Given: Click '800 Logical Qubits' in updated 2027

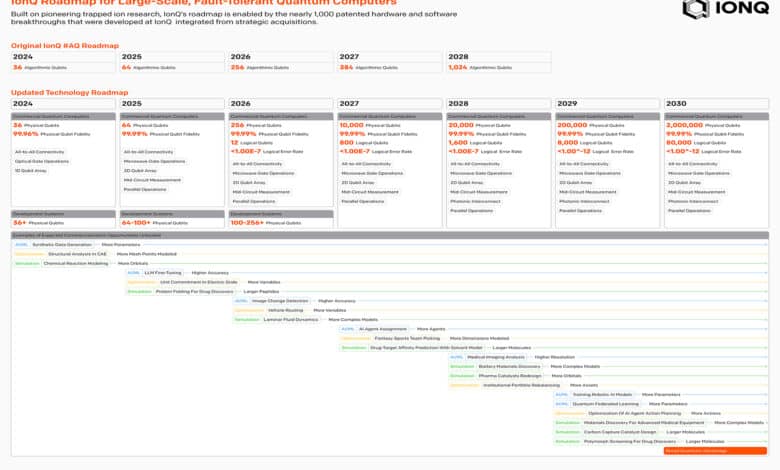Looking at the screenshot, I should point(364,143).
